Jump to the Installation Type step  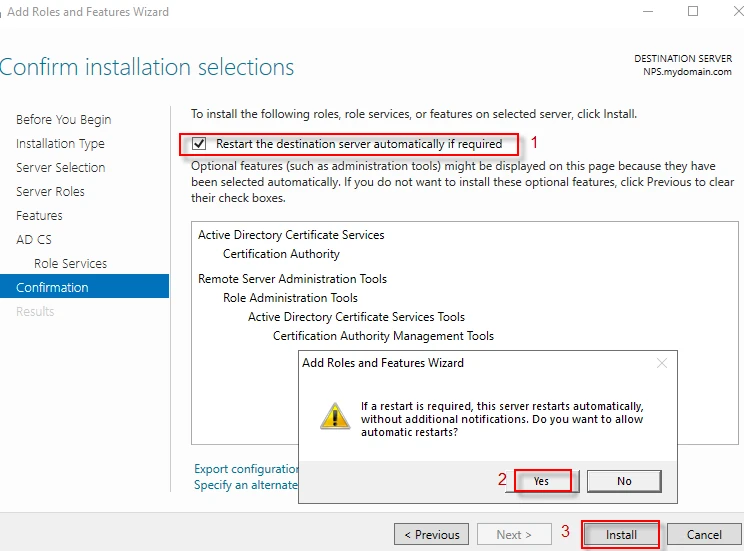(x=60, y=144)
